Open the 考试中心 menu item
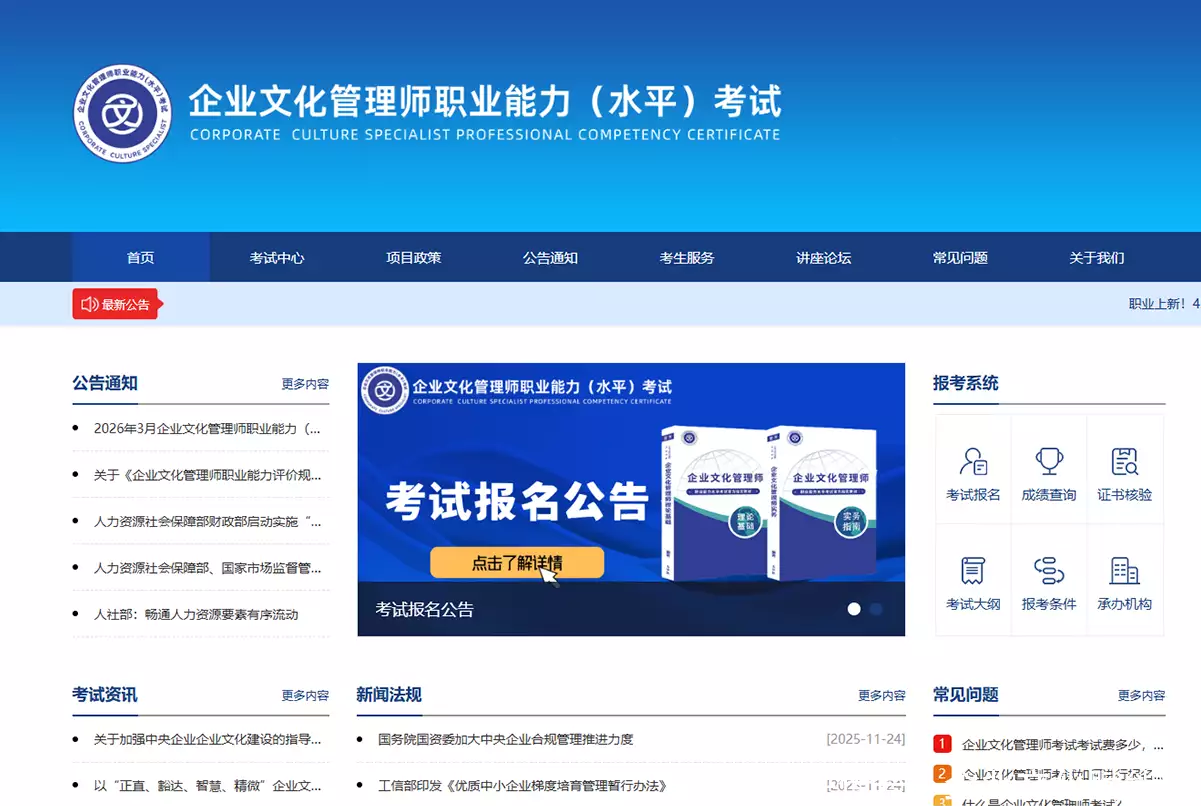 point(277,257)
